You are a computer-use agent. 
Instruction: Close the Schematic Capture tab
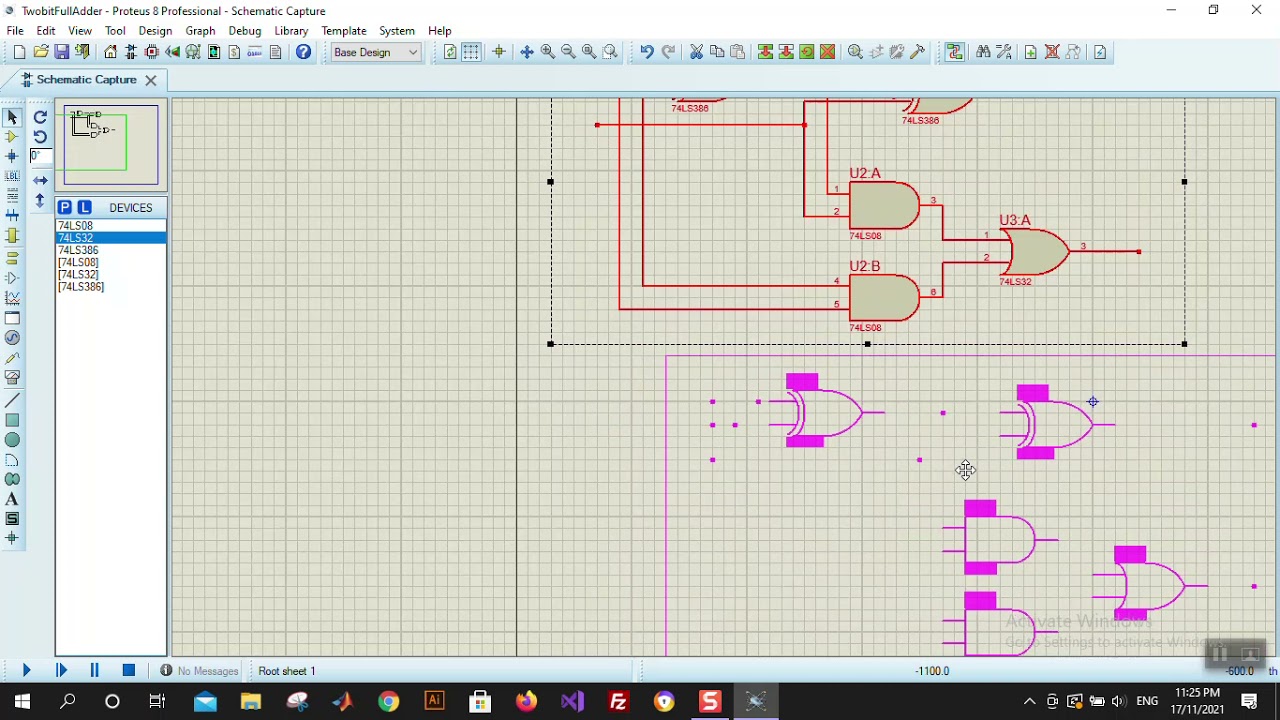151,80
